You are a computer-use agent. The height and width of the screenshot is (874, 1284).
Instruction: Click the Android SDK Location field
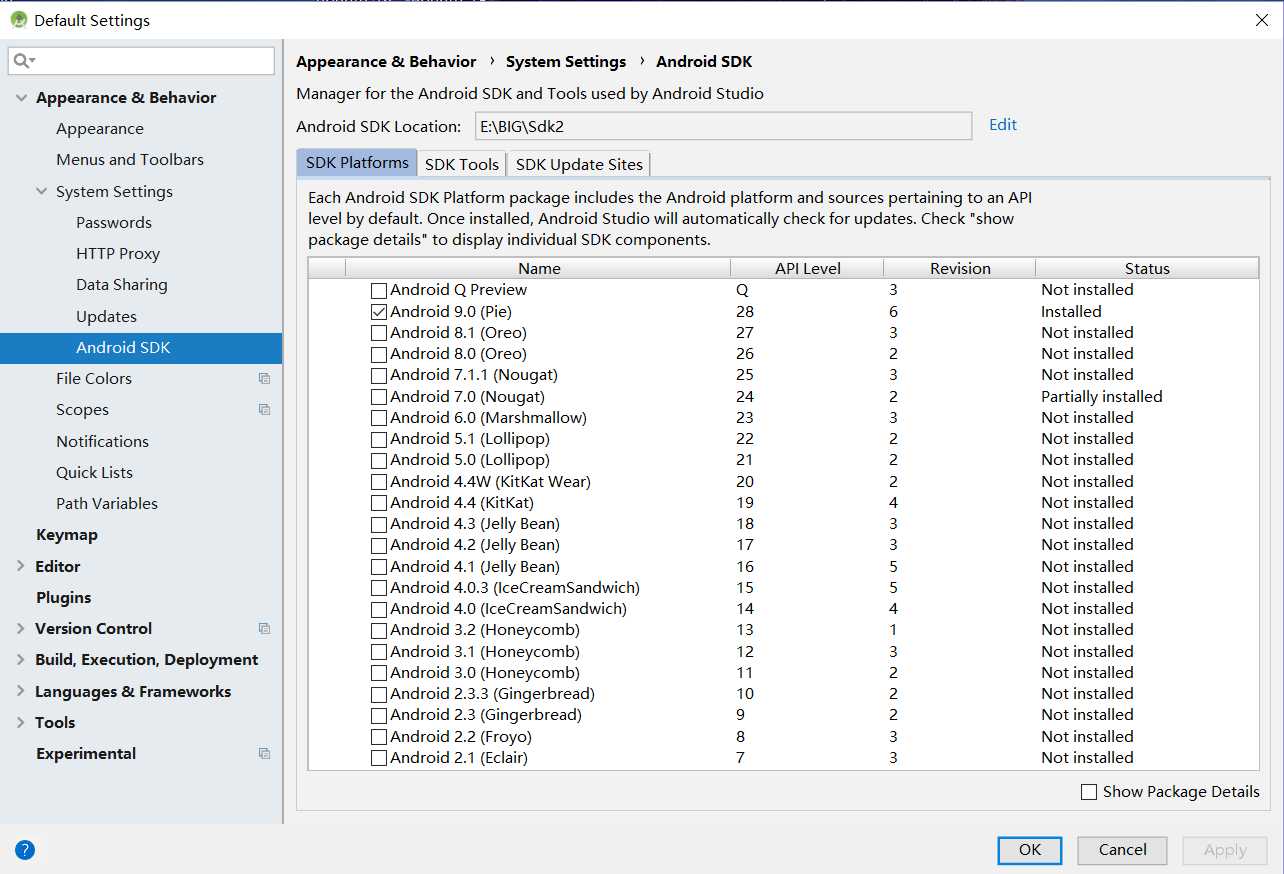tap(723, 126)
